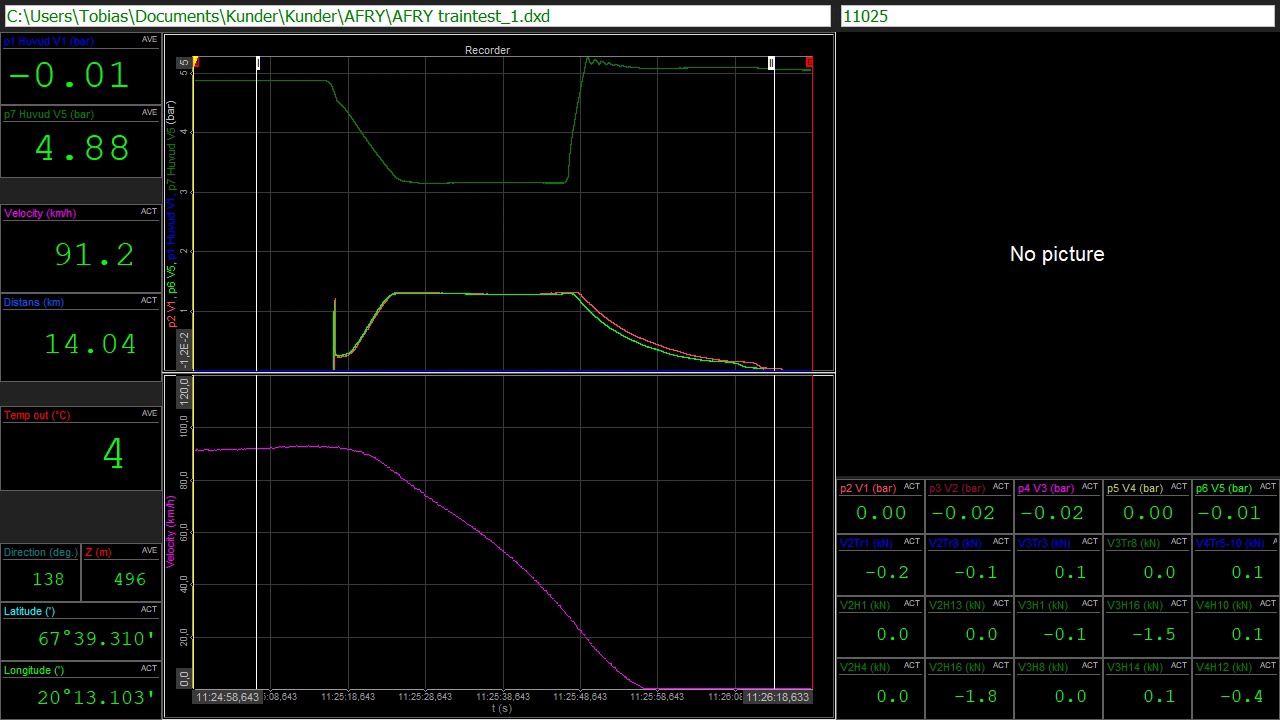Image resolution: width=1280 pixels, height=720 pixels.
Task: Select the V2H16 (kN) meter showing -1.8
Action: click(969, 688)
